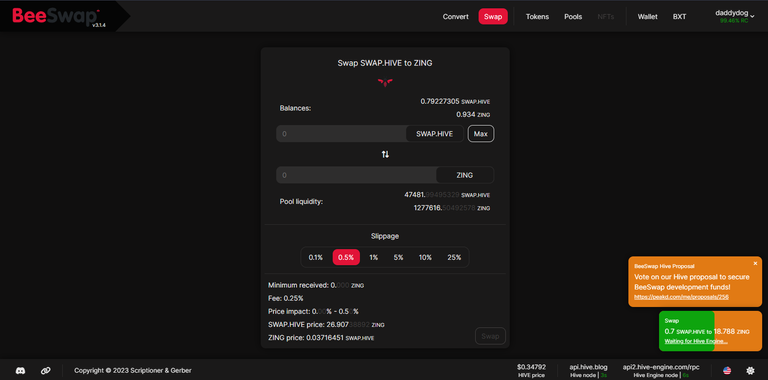The image size is (768, 380).
Task: Swap token direction with arrows icon
Action: [x=385, y=154]
